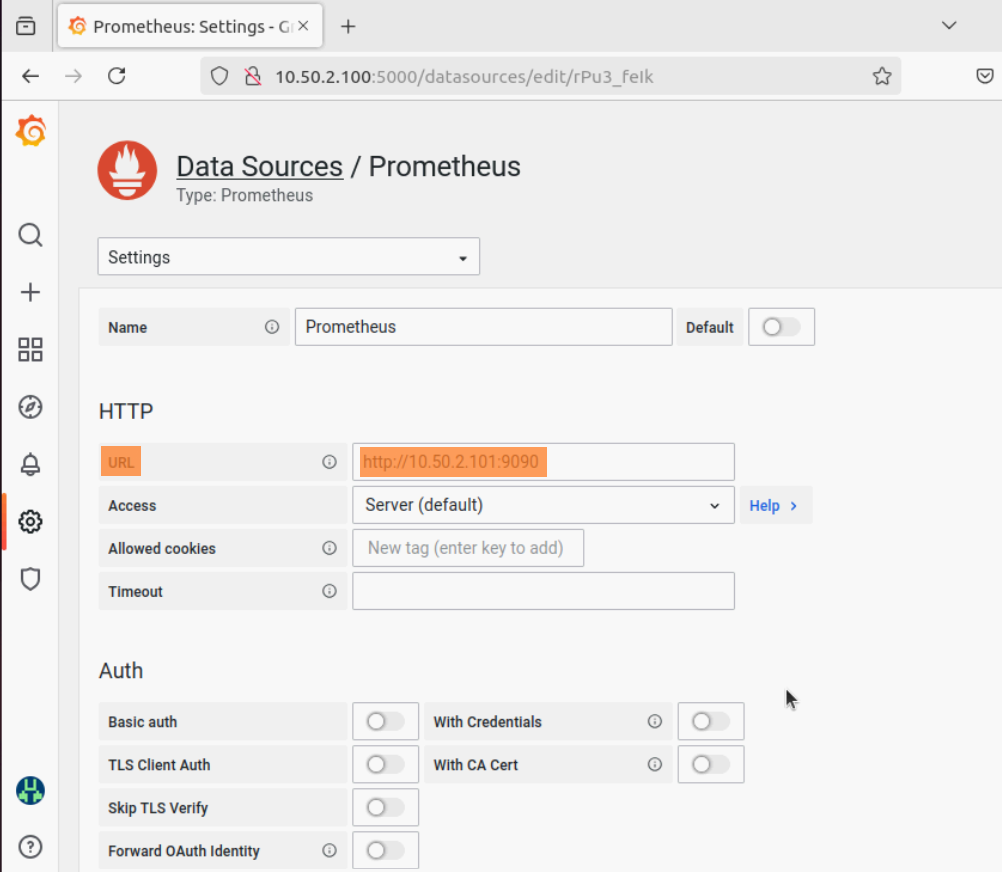Screen dimensions: 1002x872
Task: Click the 'Auth' section heading
Action: [121, 671]
